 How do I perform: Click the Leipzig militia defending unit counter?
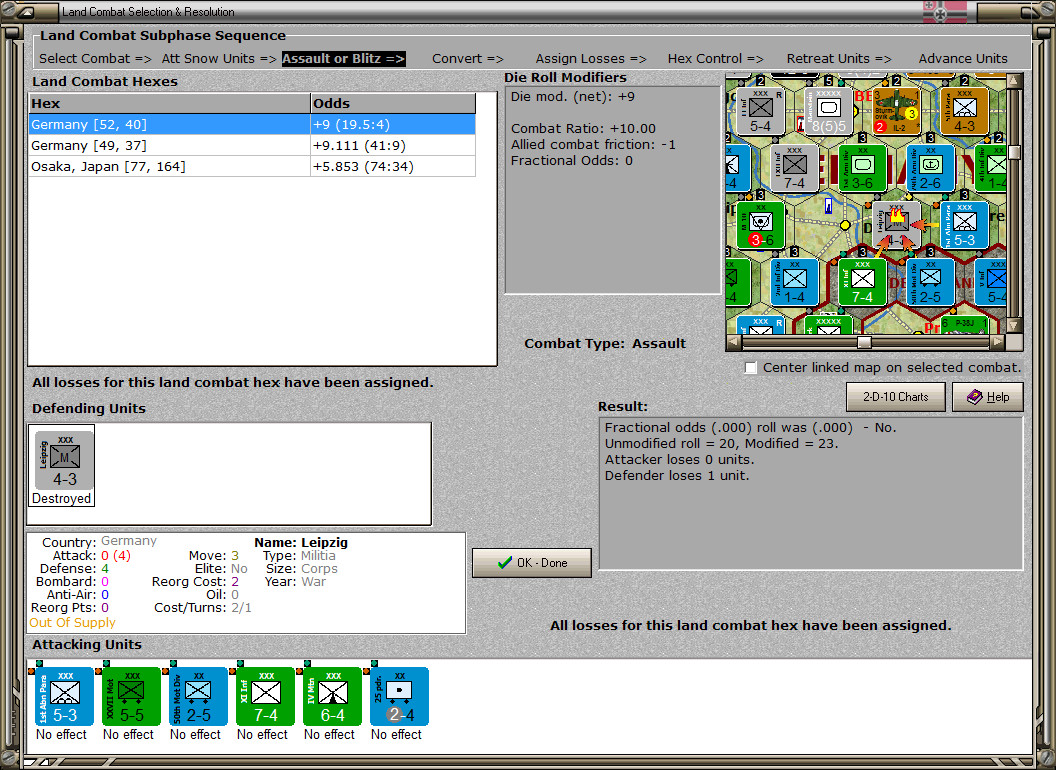coord(65,461)
